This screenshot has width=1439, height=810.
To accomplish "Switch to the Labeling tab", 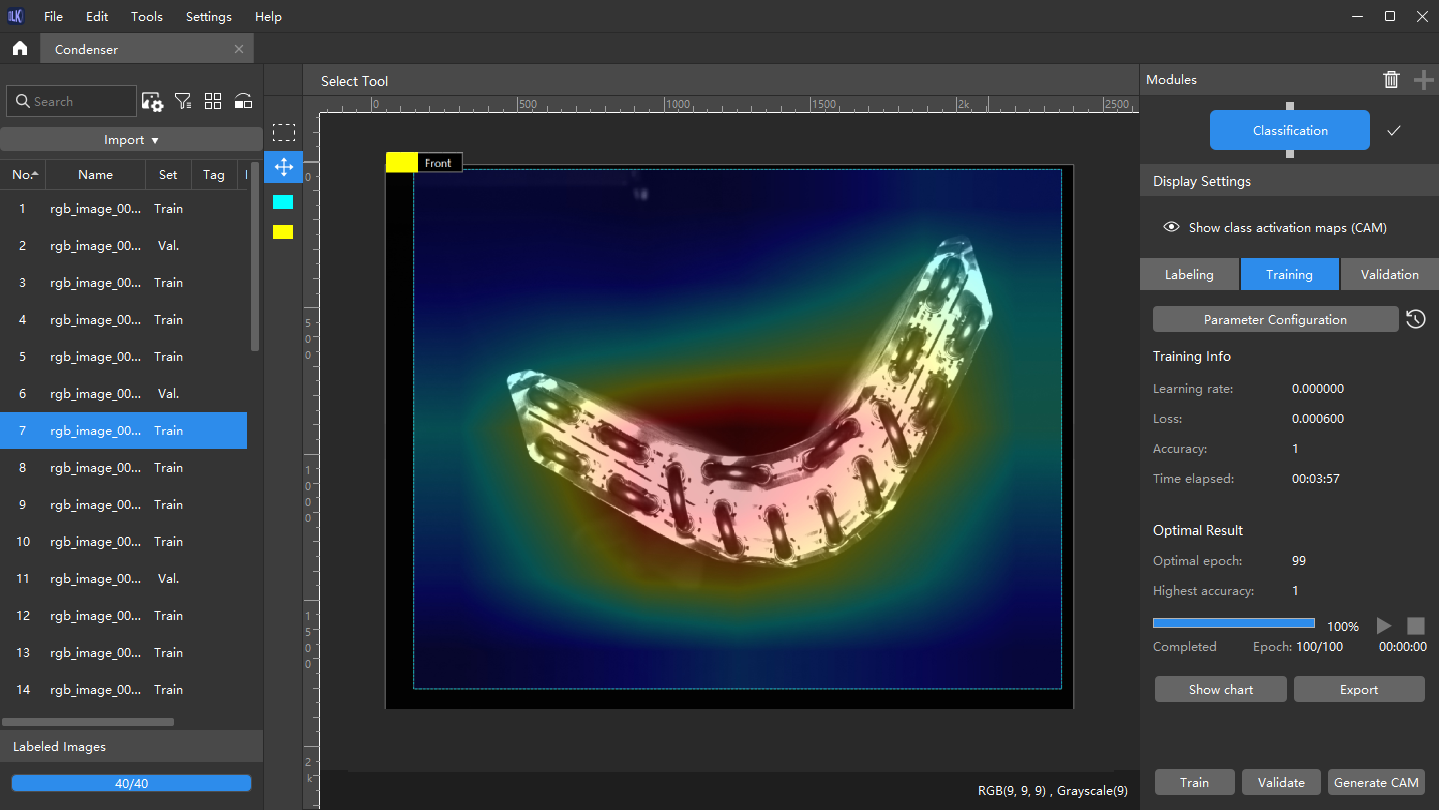I will 1189,274.
